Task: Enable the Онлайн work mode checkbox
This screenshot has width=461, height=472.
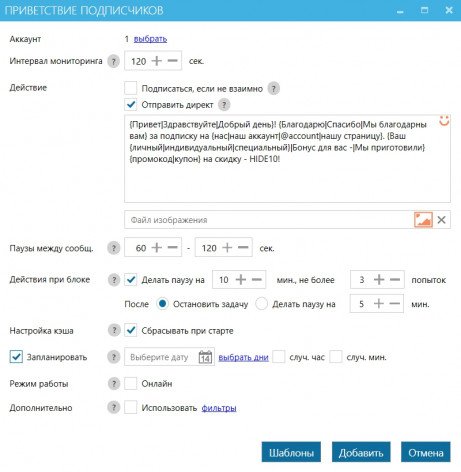Action: [x=130, y=383]
